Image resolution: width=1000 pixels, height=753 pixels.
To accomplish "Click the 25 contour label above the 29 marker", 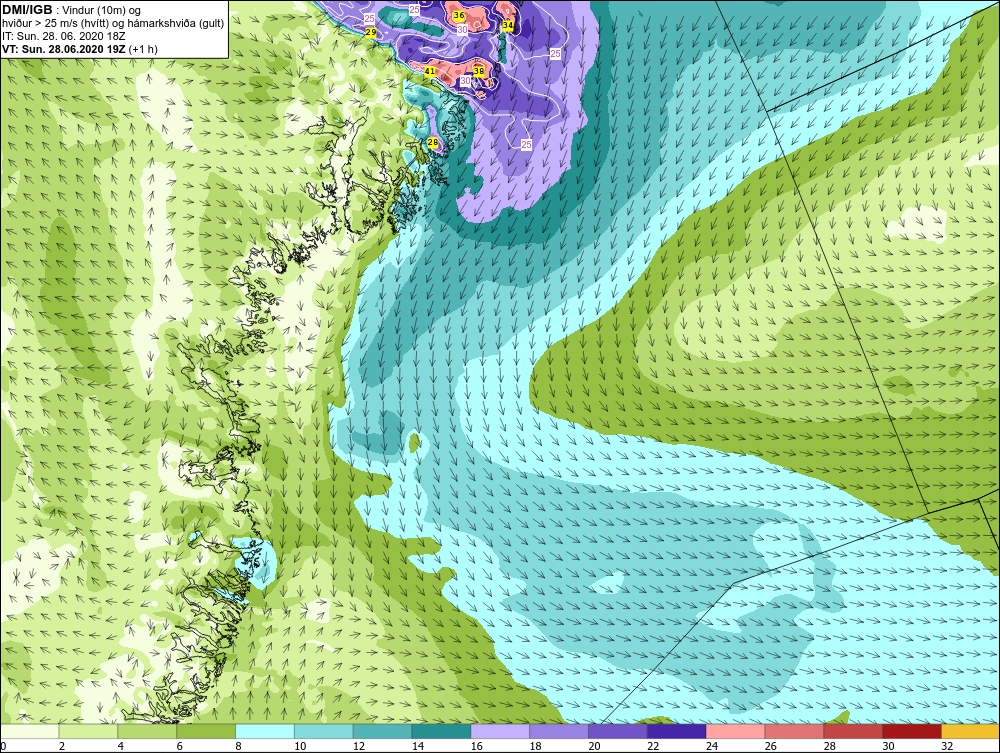I will click(x=369, y=19).
